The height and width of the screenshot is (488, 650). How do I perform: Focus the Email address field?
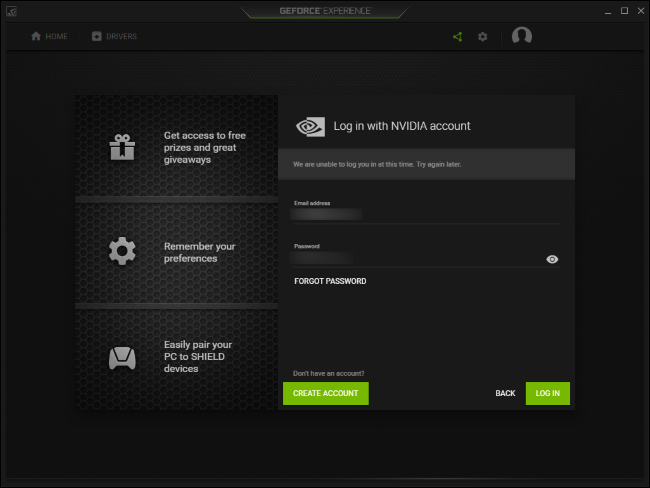426,215
